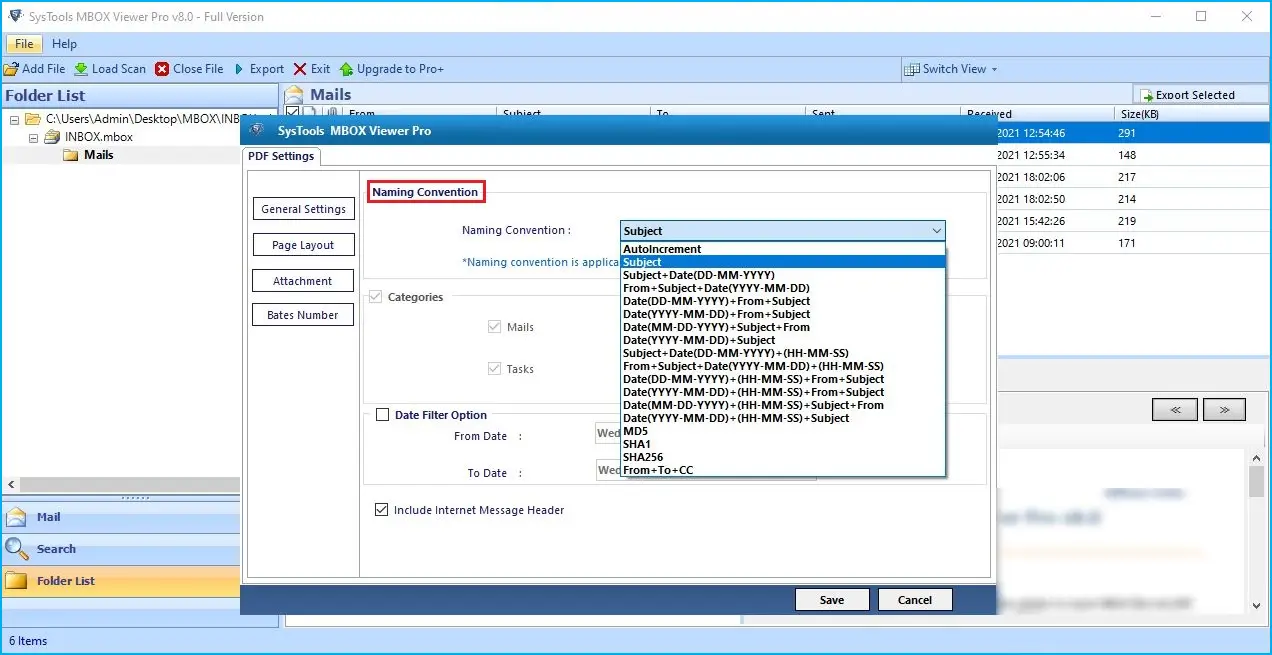Click the Load Scan icon
Viewport: 1272px width, 655px height.
(x=80, y=68)
